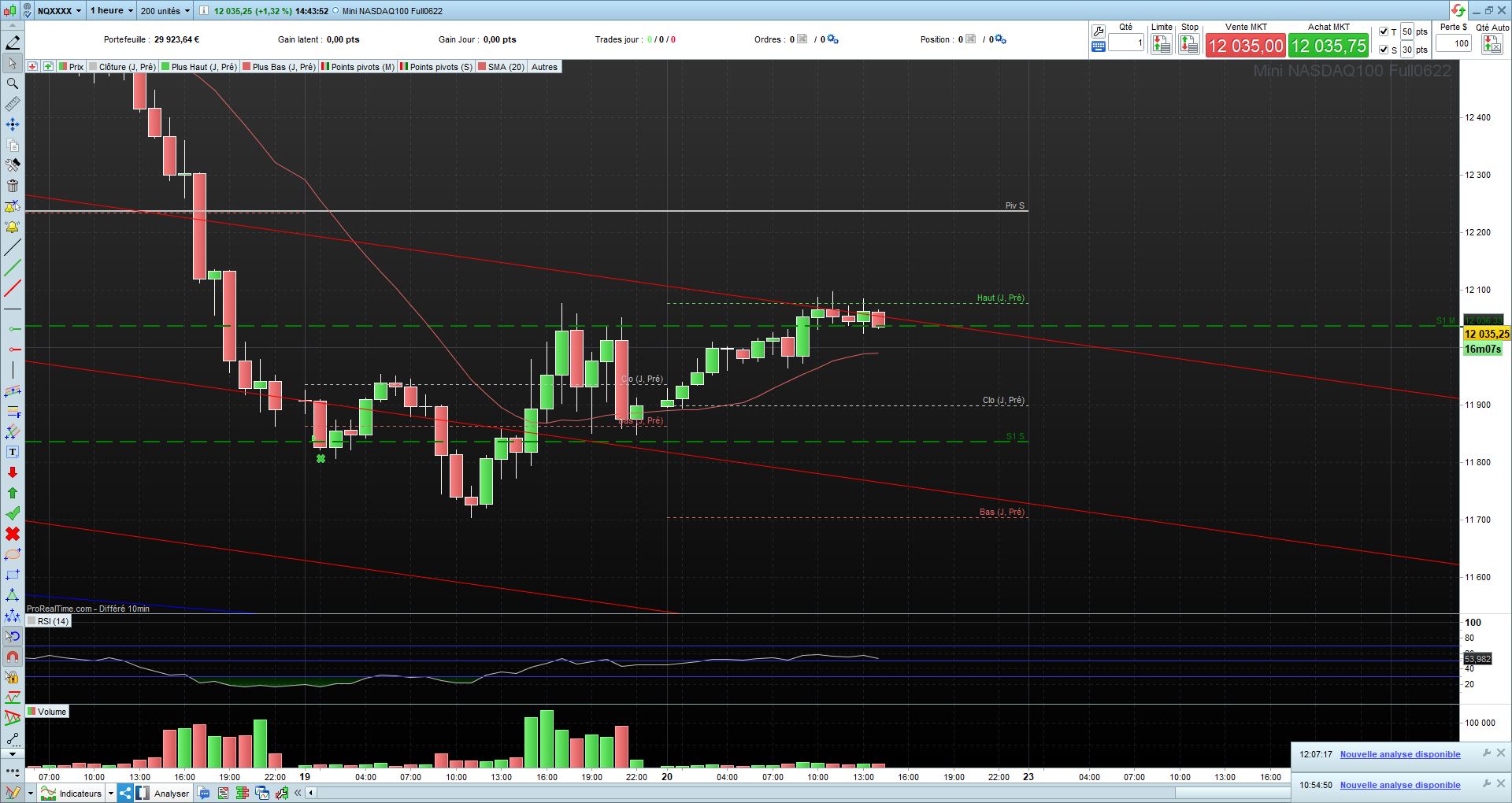The height and width of the screenshot is (803, 1512).
Task: Select the magnet snap tool
Action: pos(13,657)
